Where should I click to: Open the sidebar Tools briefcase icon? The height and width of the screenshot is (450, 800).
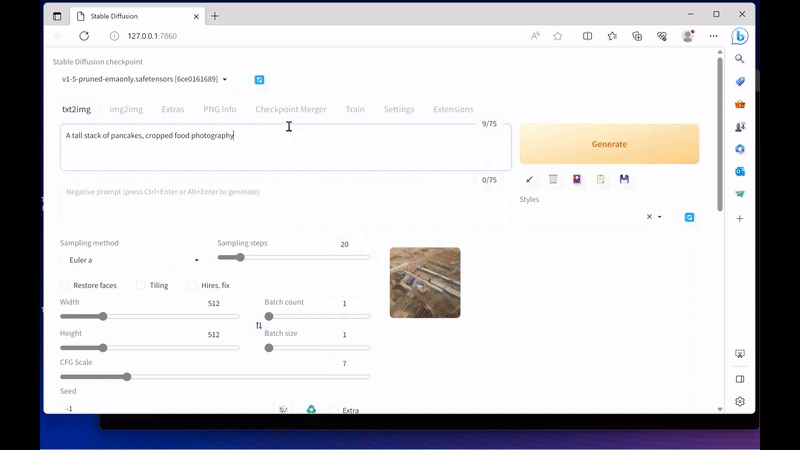(x=740, y=104)
